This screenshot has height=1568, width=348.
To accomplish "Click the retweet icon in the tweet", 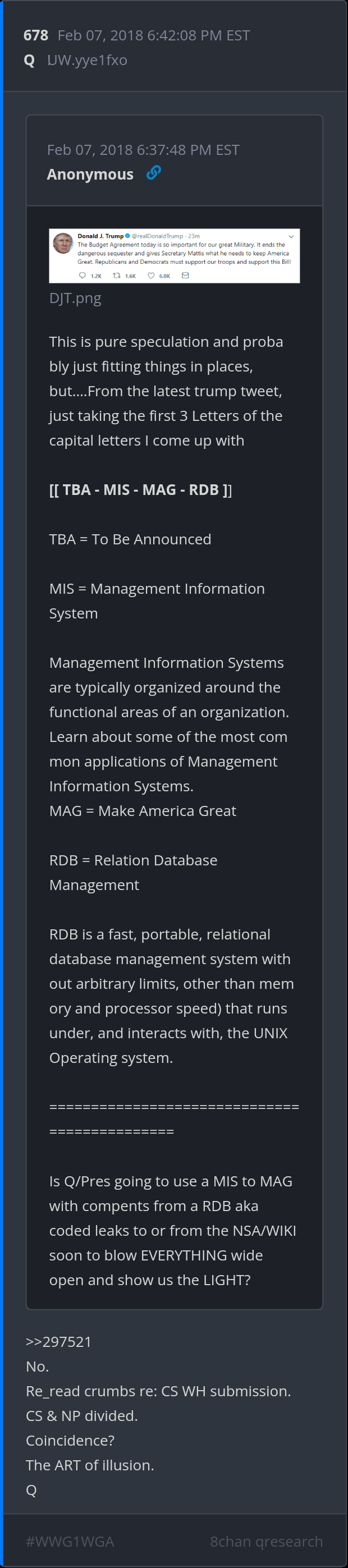I will tap(117, 276).
